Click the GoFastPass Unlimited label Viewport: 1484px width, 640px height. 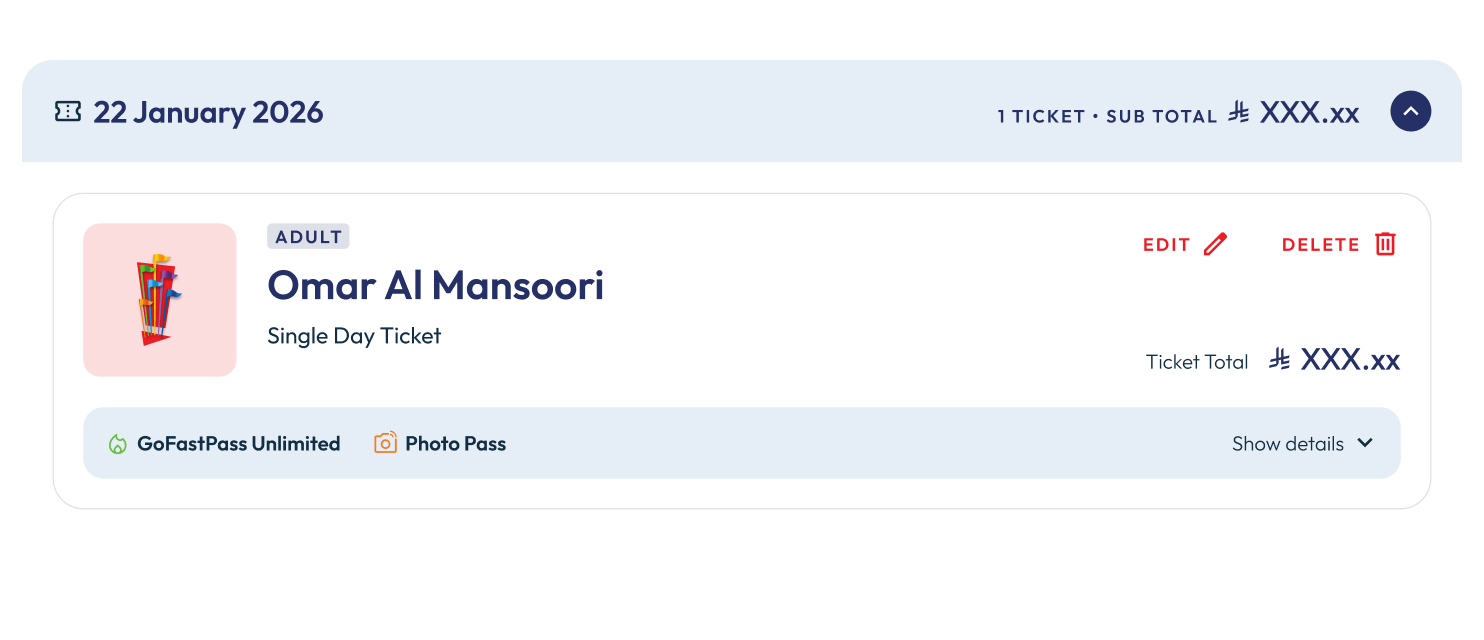tap(239, 444)
